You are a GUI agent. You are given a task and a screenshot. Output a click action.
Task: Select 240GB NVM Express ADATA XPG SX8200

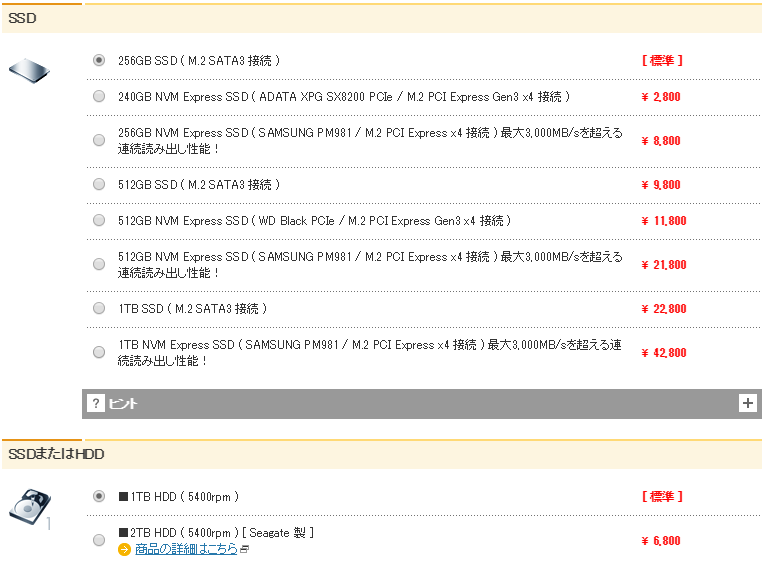click(99, 97)
